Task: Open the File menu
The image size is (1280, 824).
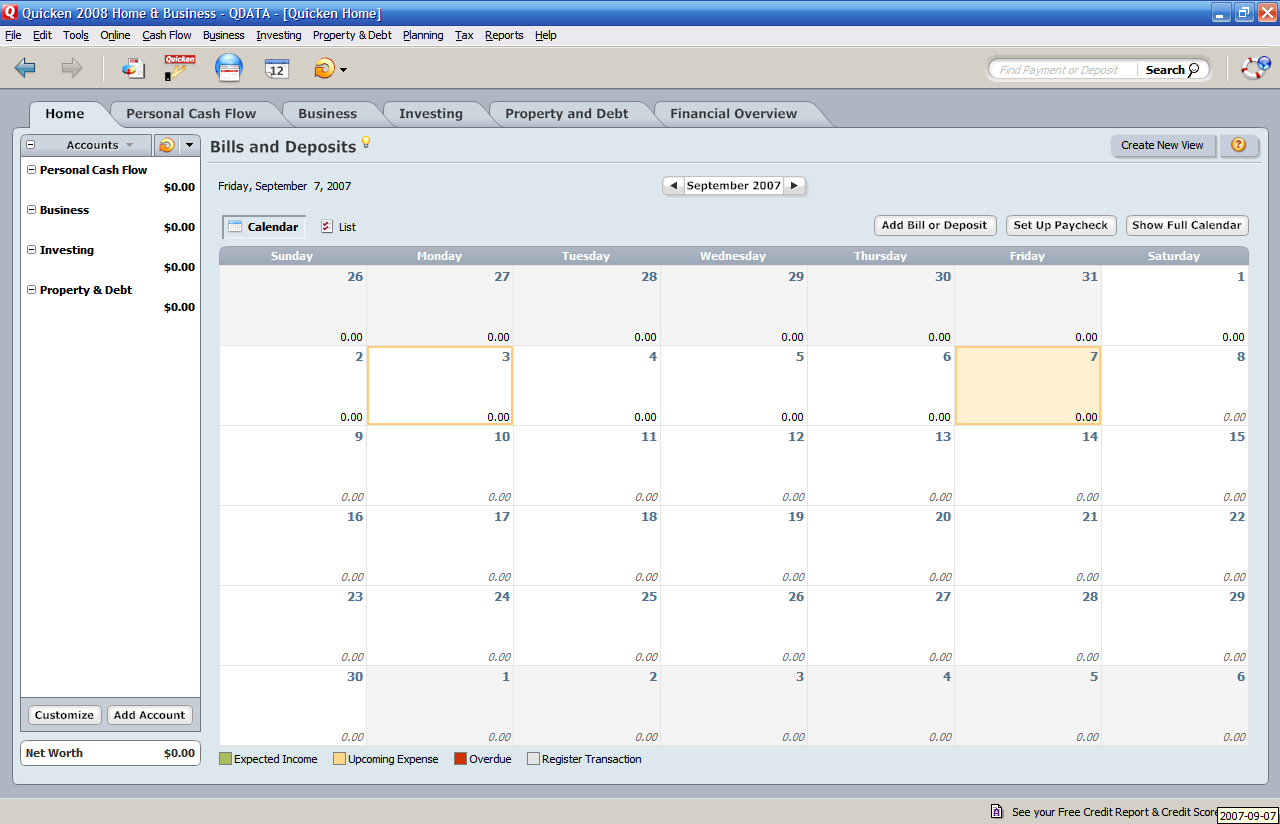Action: (13, 35)
